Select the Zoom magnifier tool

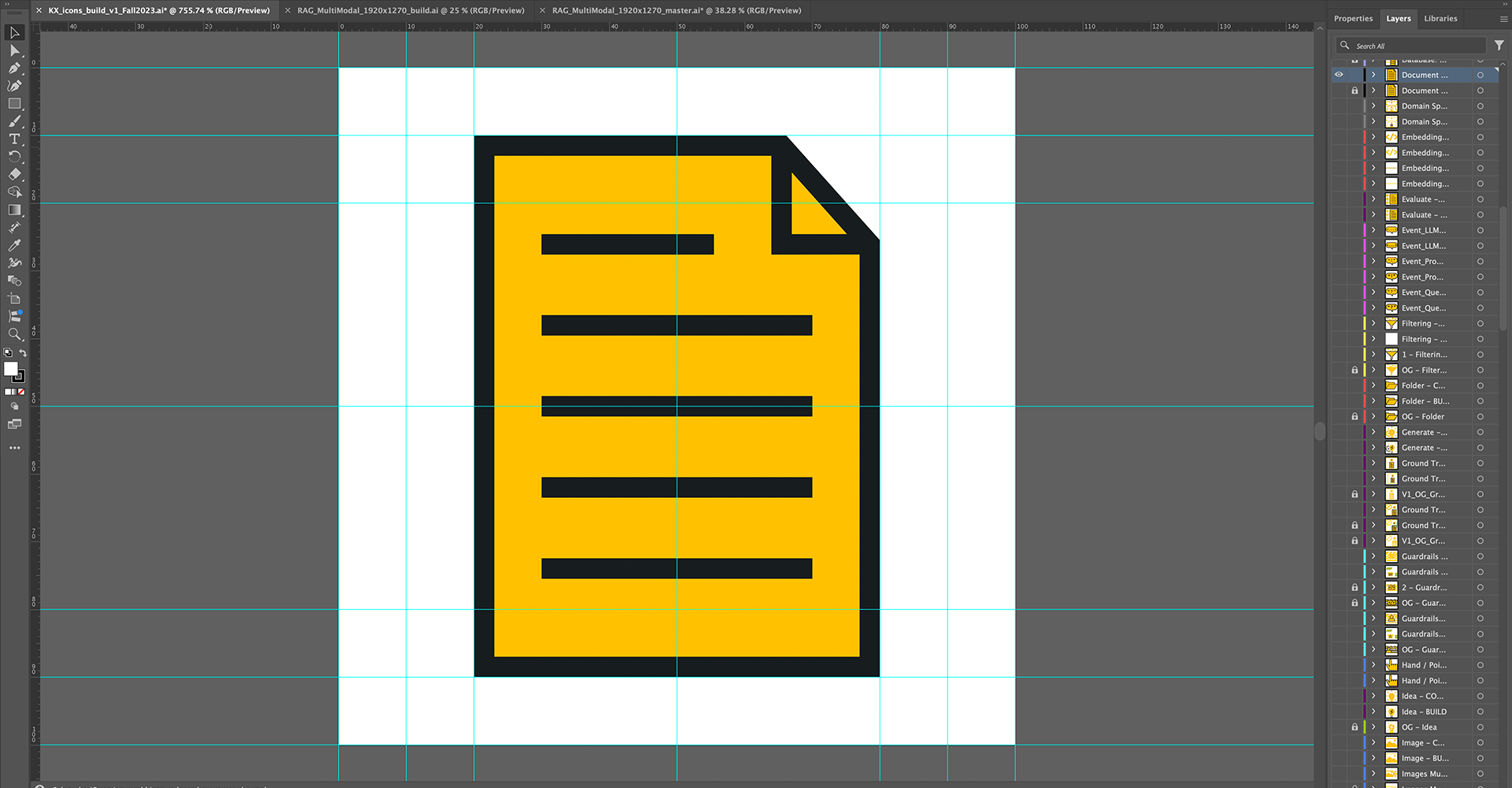click(14, 334)
